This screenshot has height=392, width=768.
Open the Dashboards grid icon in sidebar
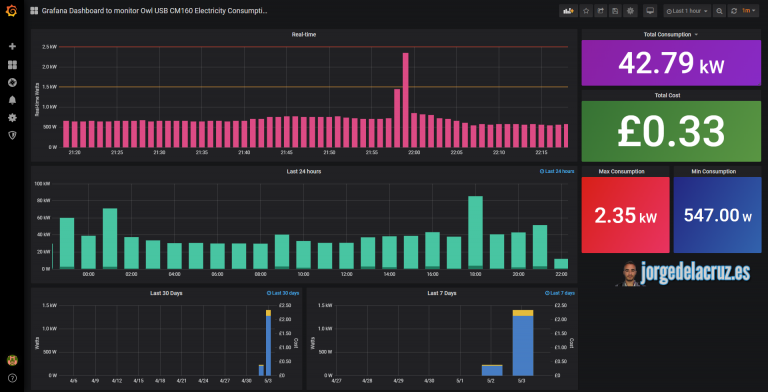click(x=12, y=65)
